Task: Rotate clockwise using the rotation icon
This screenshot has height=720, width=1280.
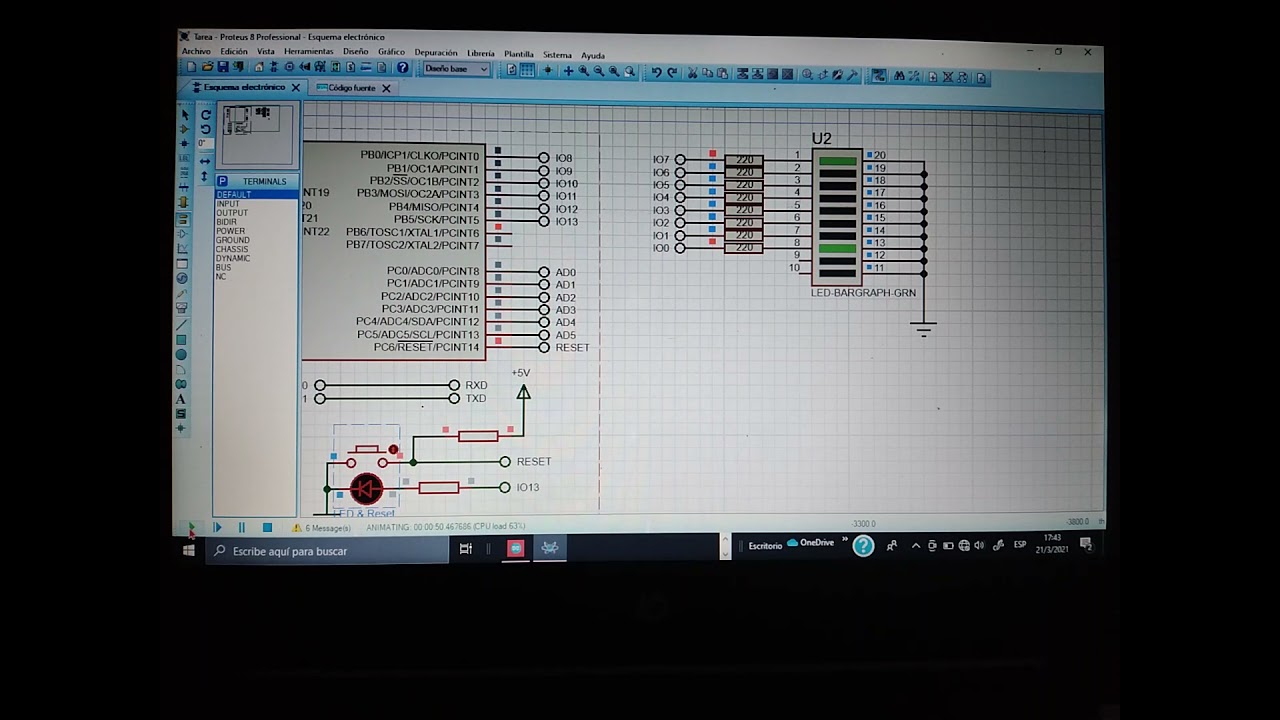Action: [206, 115]
